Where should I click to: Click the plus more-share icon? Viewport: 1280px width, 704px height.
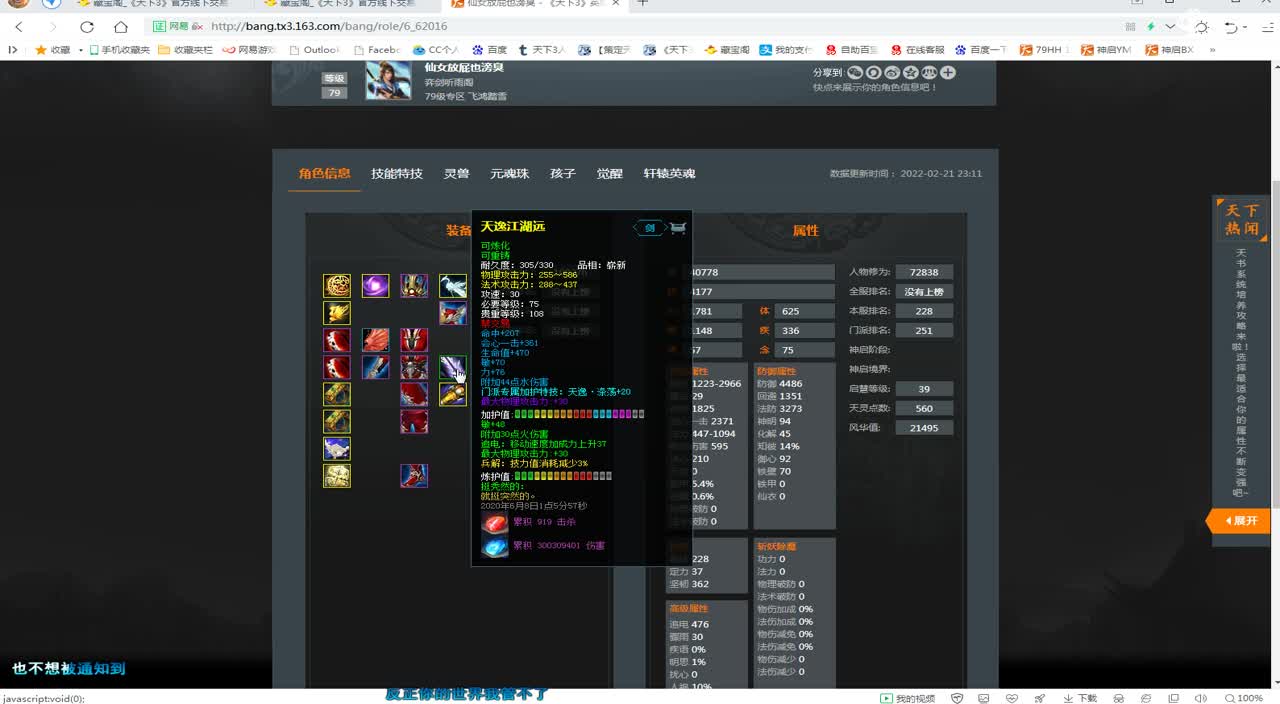click(948, 72)
